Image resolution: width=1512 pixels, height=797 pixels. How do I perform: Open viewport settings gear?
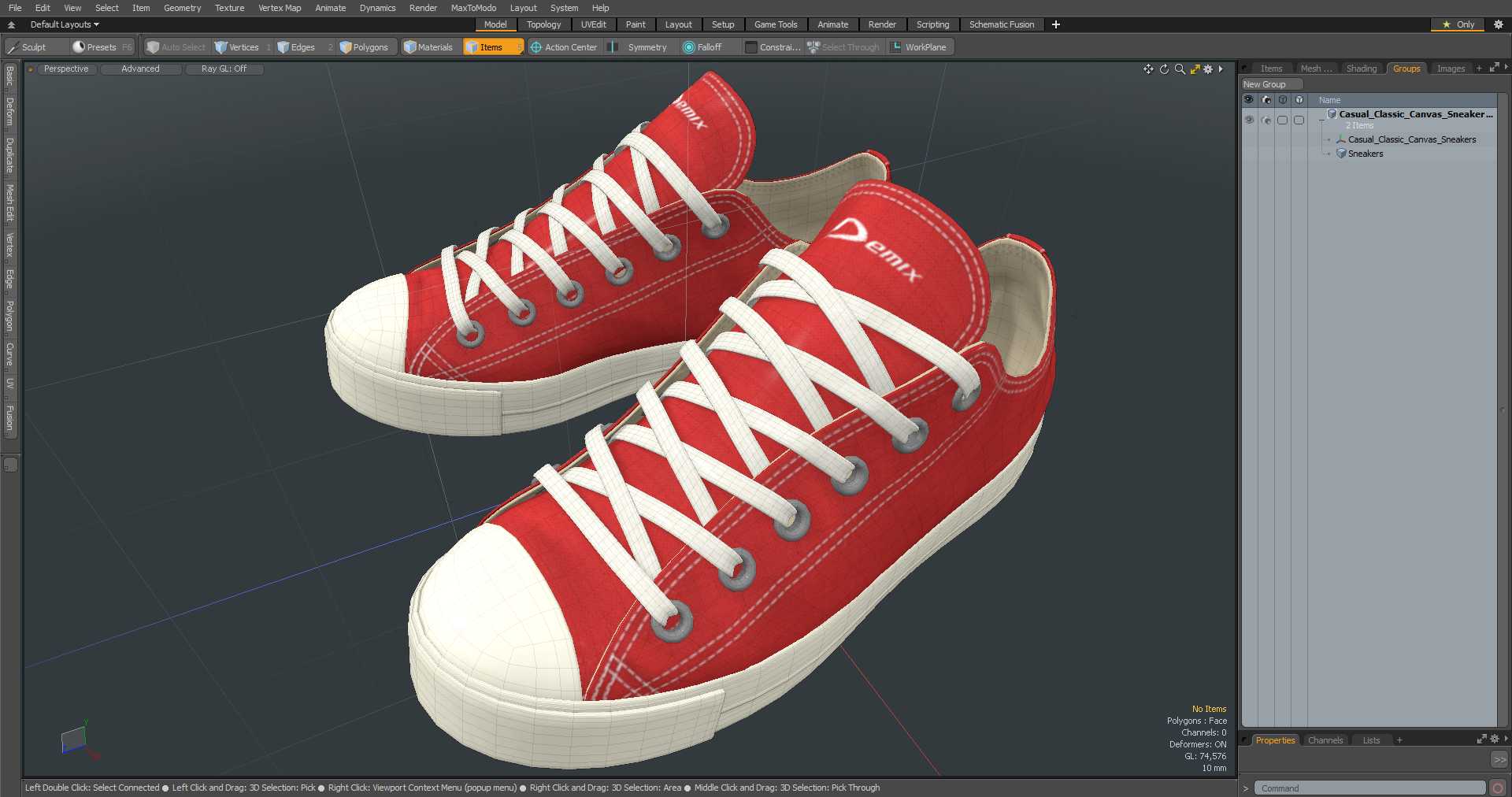1208,69
